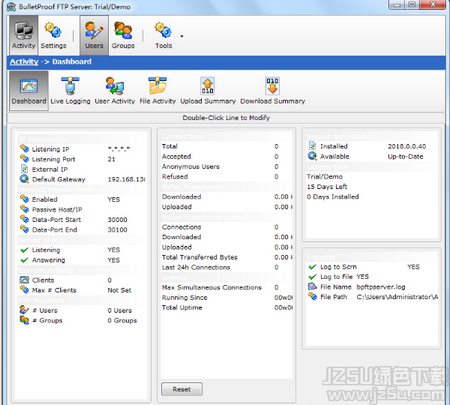
Task: Click the Activity breadcrumb link
Action: pos(24,62)
